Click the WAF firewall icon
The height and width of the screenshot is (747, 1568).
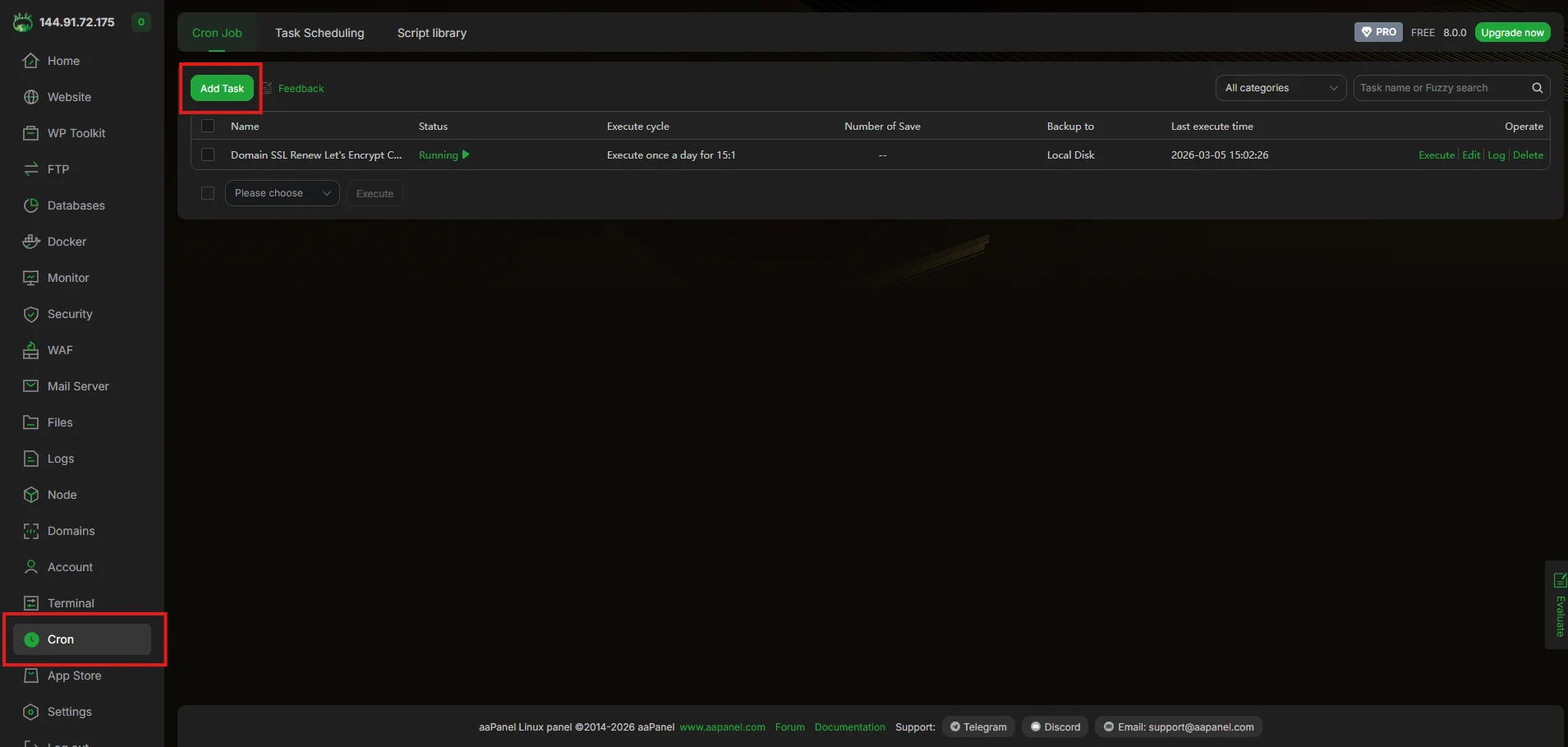31,350
